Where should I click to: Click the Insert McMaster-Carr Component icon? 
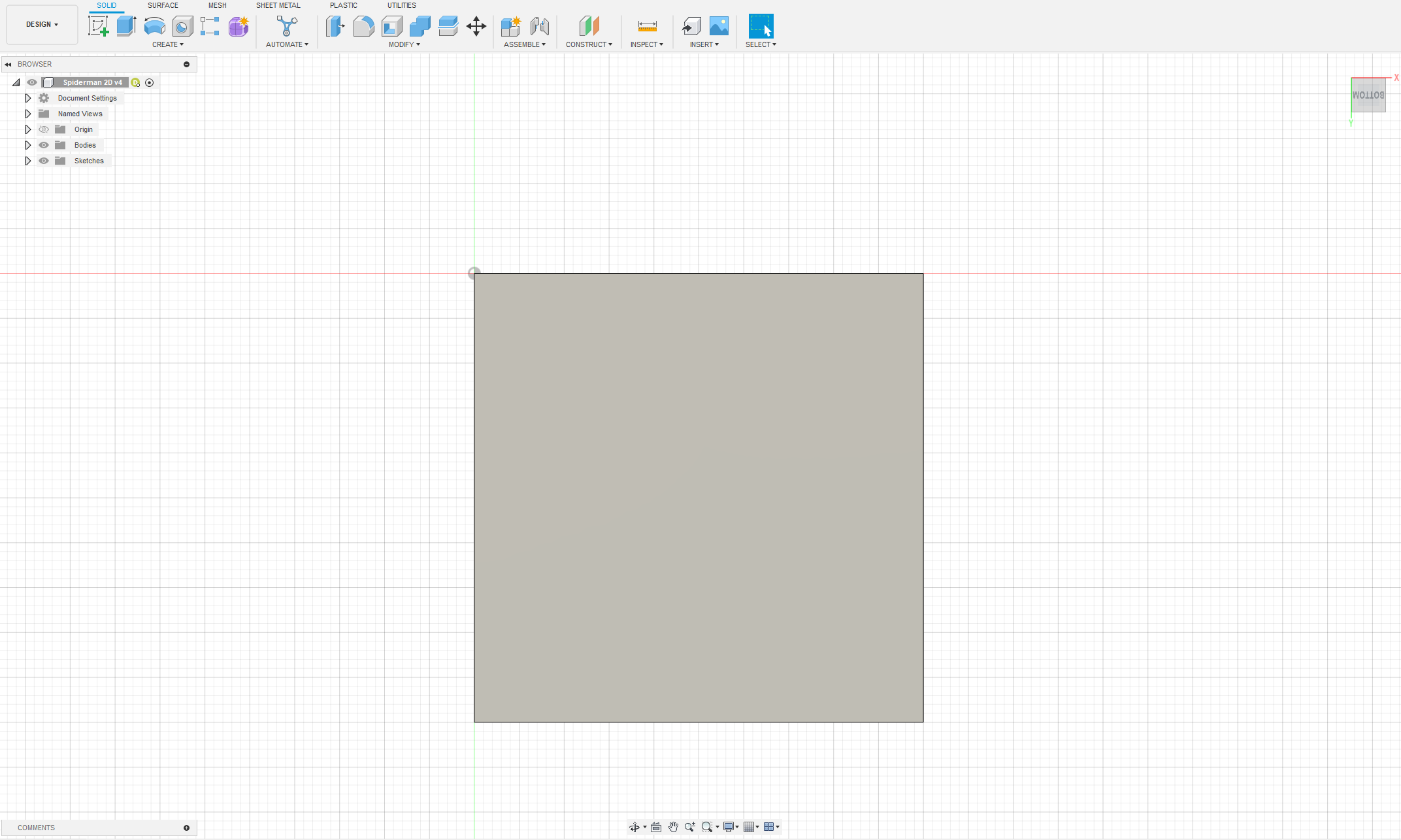click(x=691, y=26)
